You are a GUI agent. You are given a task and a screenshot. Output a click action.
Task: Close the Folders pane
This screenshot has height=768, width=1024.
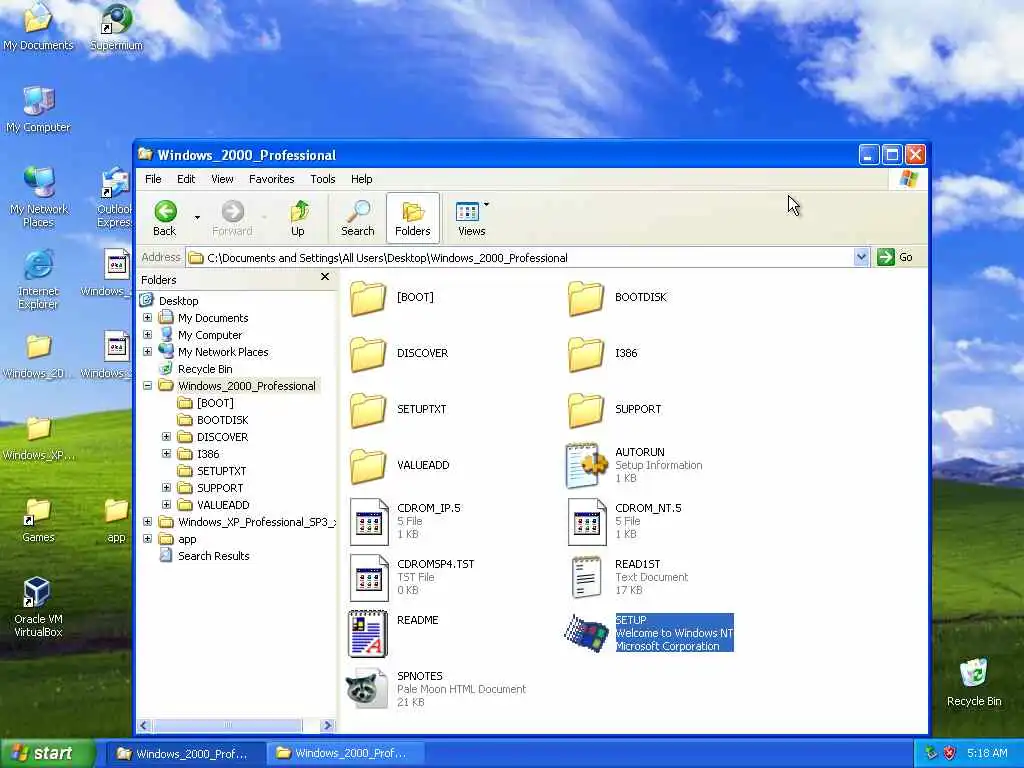pos(325,277)
